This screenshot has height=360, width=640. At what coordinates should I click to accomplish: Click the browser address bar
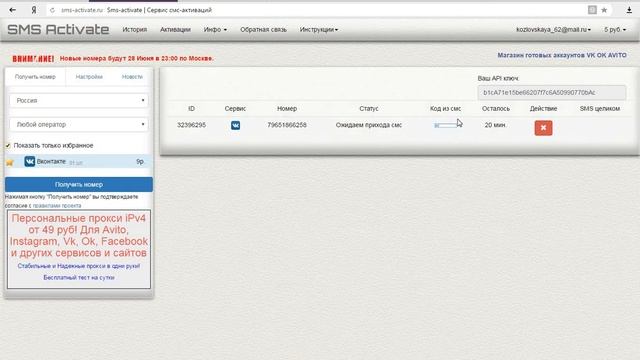(318, 10)
